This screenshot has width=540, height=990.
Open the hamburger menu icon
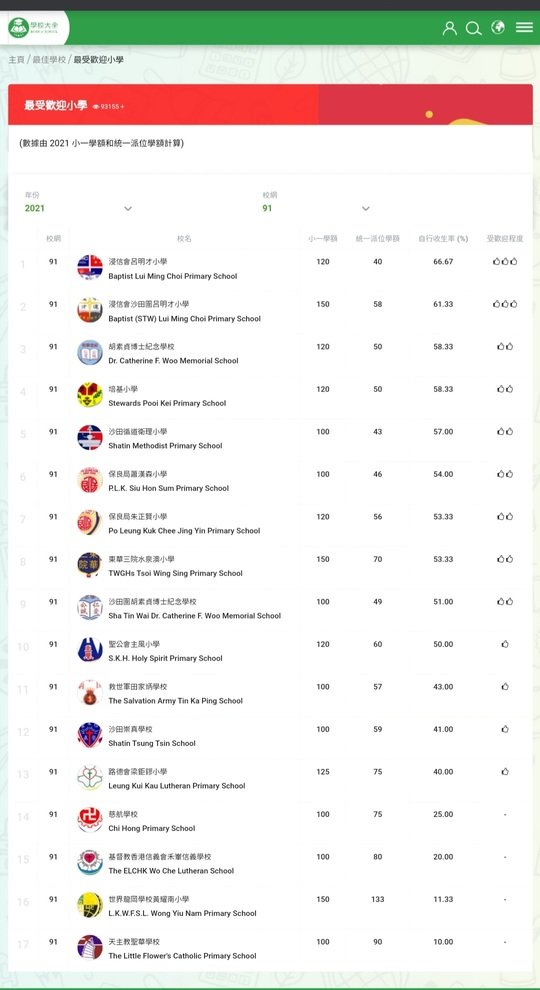coord(524,27)
